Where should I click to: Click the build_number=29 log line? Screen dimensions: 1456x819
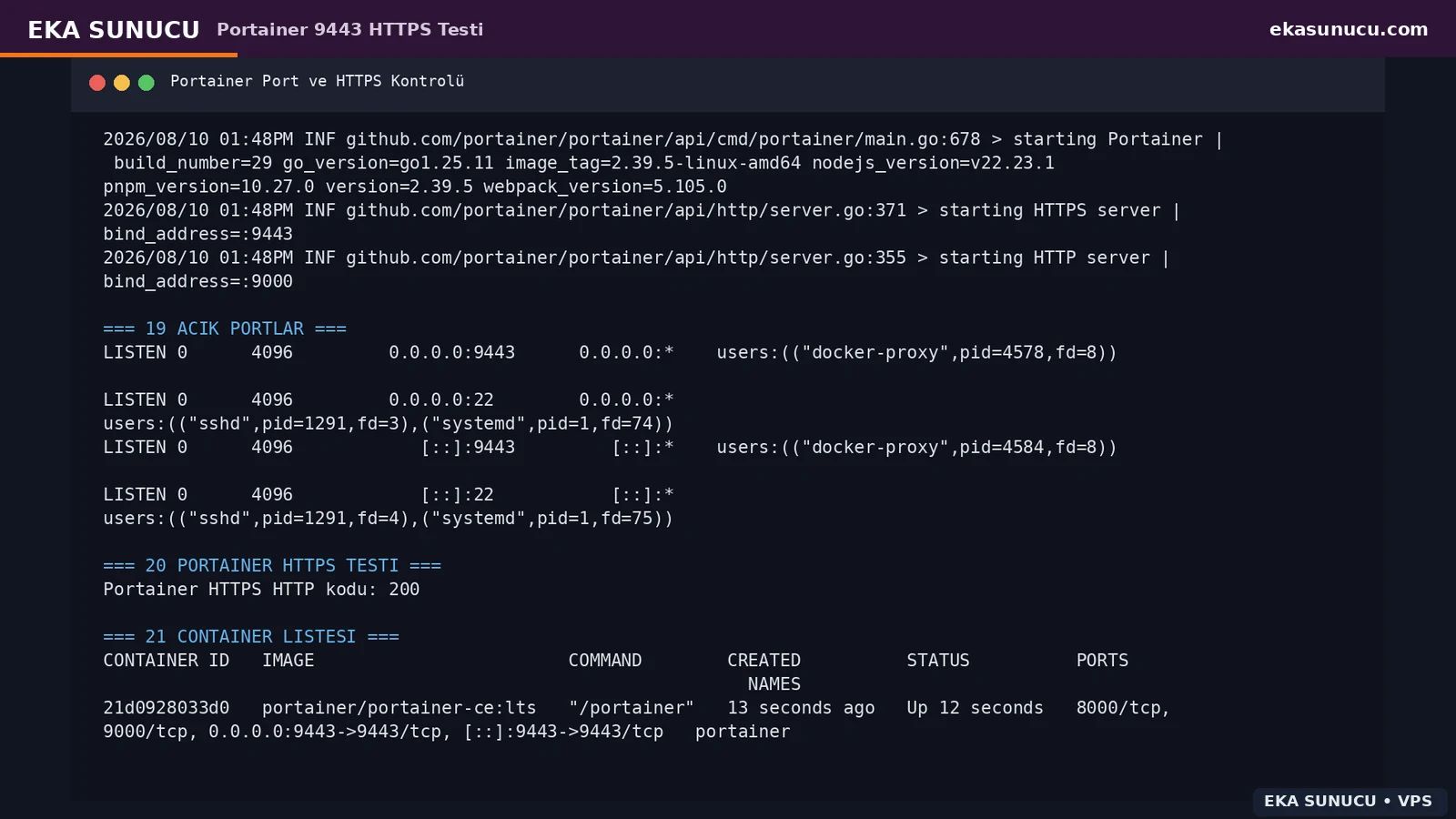point(584,163)
